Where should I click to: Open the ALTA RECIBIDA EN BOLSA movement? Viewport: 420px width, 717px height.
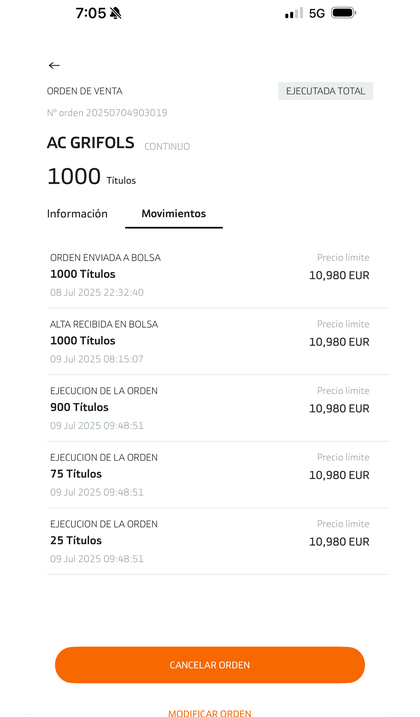[x=218, y=342]
